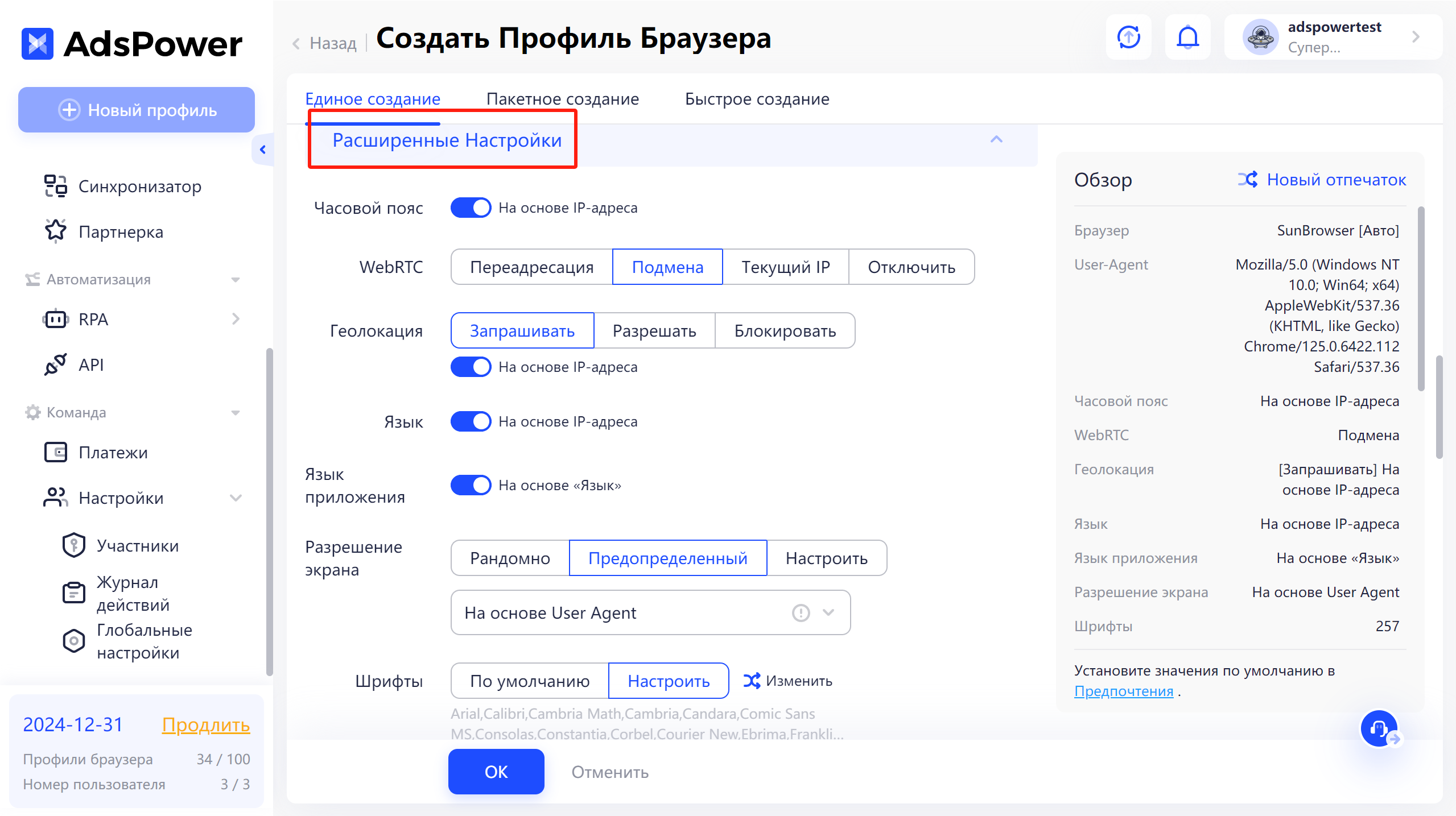Click the info icon in resolution dropdown

pos(801,612)
